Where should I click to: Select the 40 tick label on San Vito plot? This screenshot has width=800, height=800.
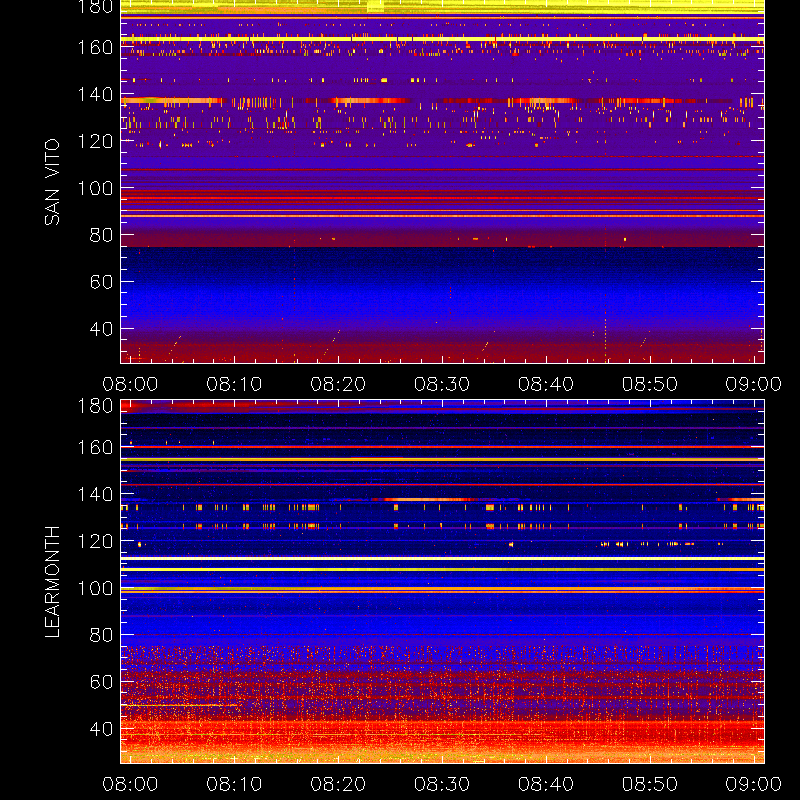101,329
